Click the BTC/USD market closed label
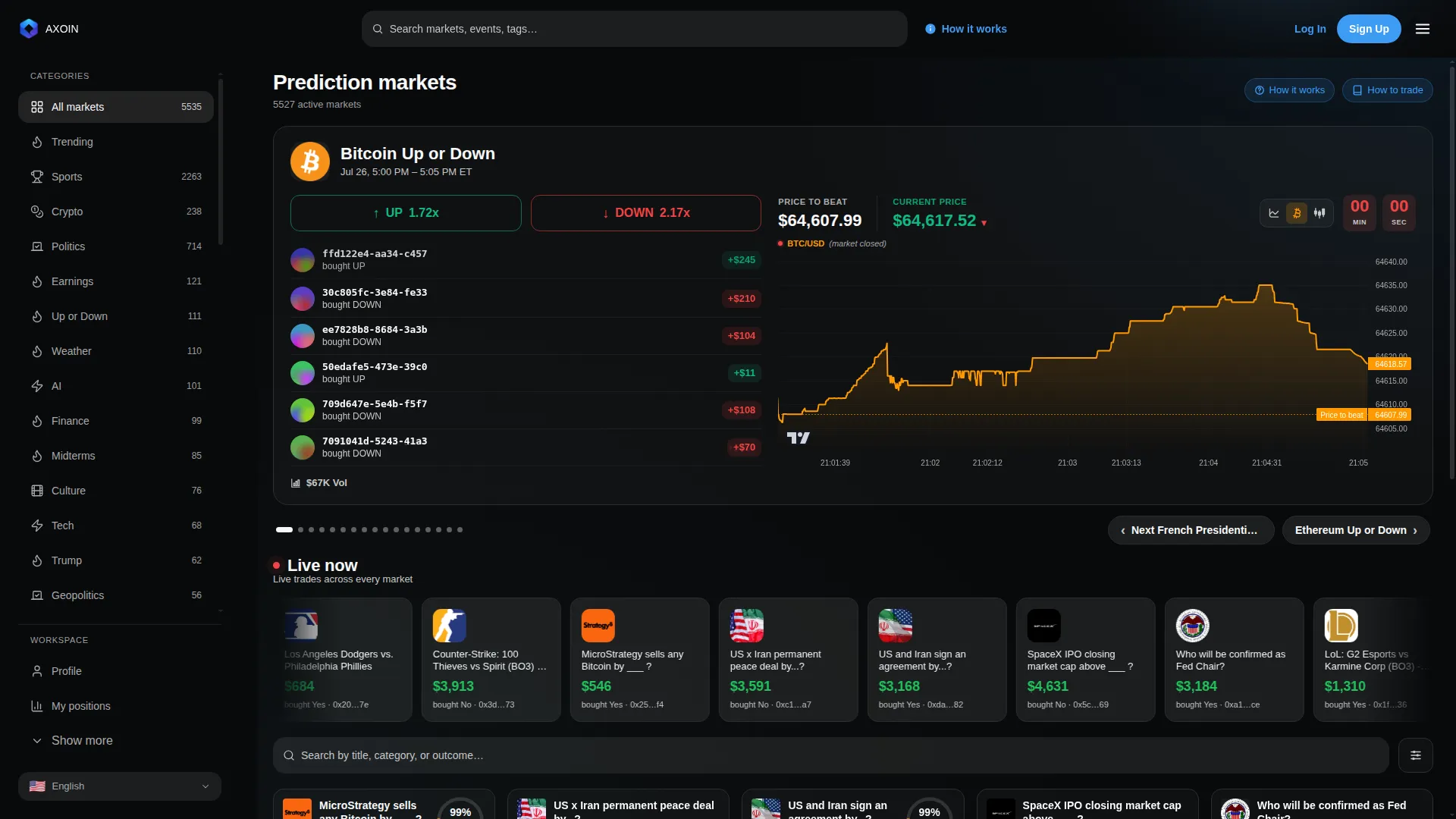This screenshot has height=819, width=1456. tap(832, 243)
